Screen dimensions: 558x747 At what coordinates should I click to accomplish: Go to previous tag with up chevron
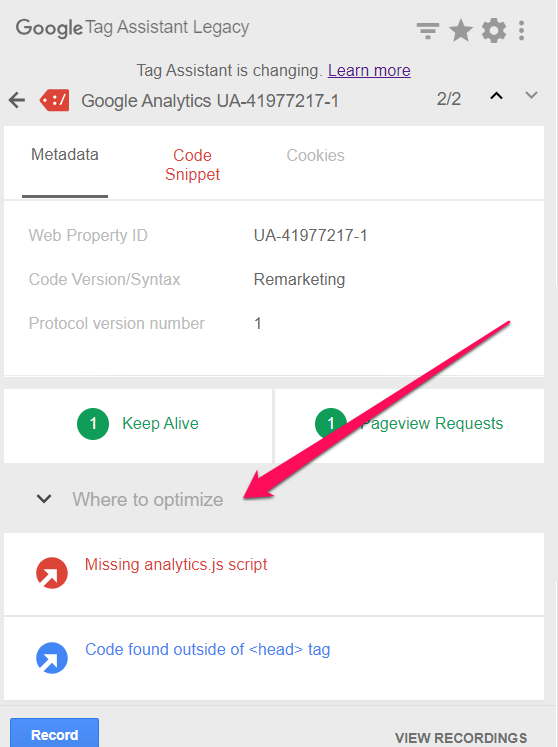497,96
